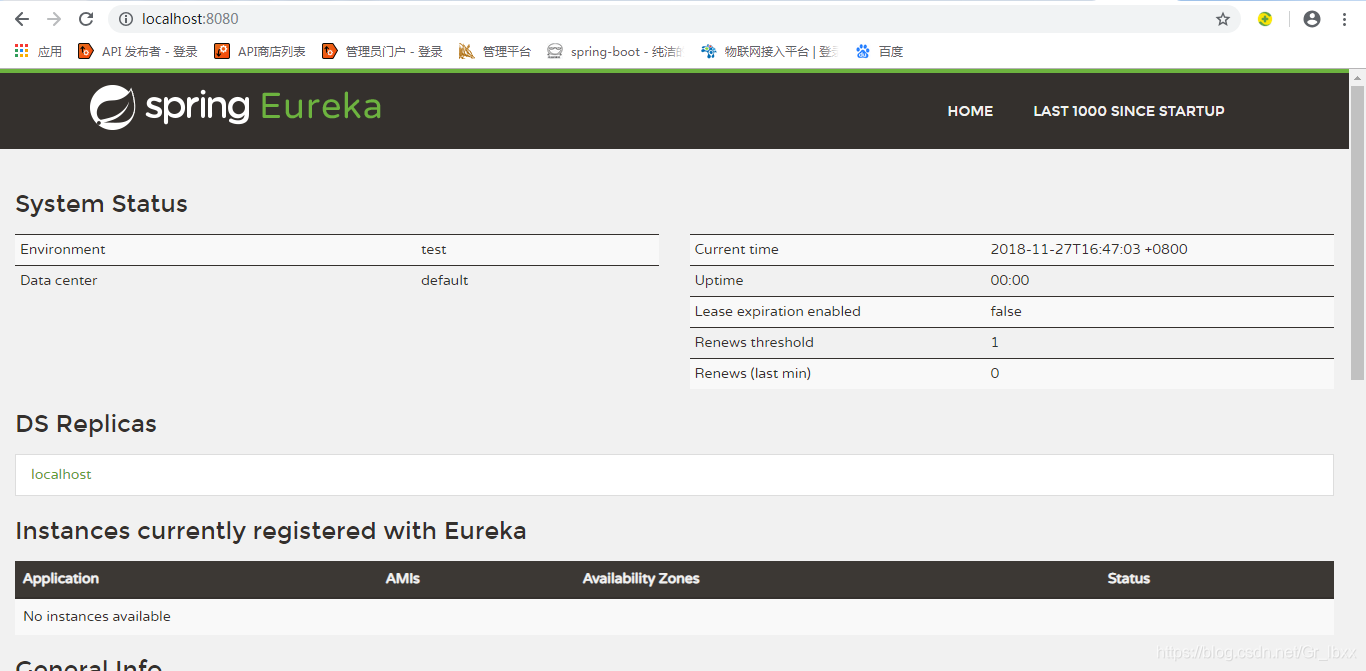
Task: Select the Current time value 2018-11-27T16:47:03
Action: click(1089, 249)
